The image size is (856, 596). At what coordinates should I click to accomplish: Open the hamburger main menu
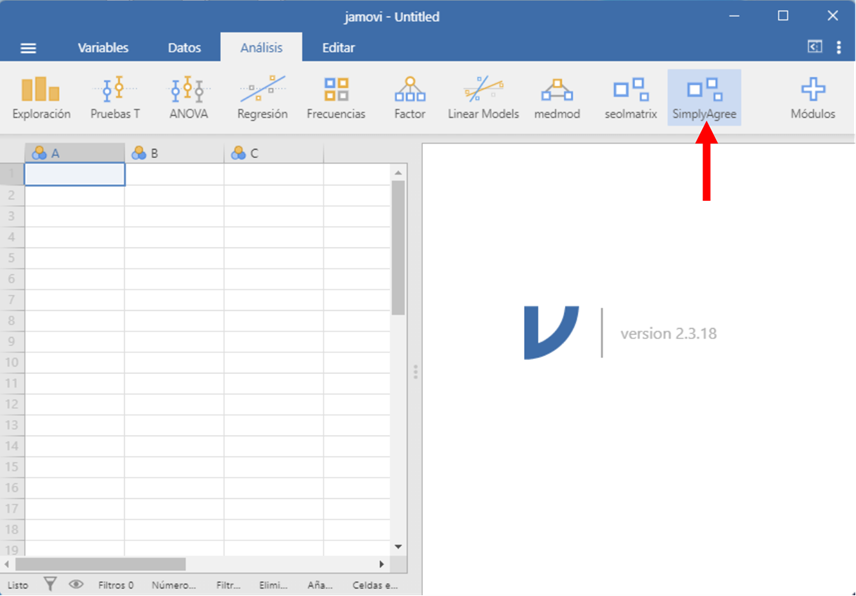(x=28, y=48)
